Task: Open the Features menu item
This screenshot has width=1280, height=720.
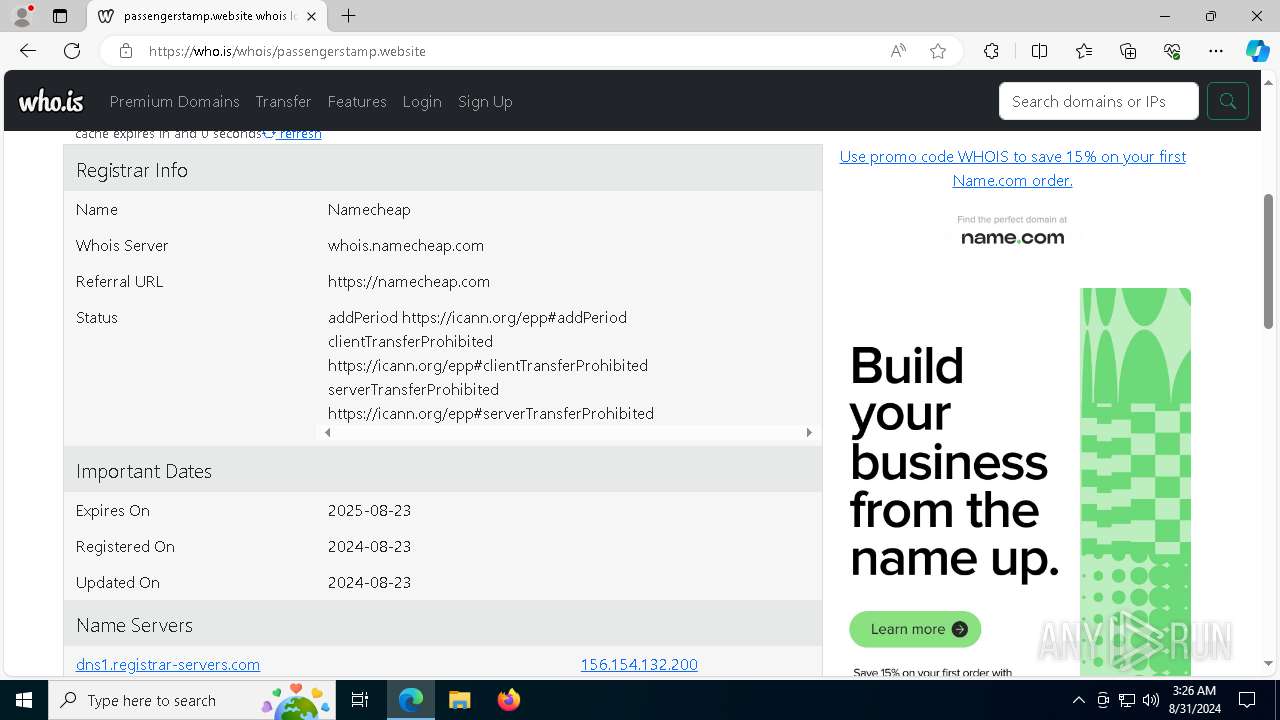Action: point(357,101)
